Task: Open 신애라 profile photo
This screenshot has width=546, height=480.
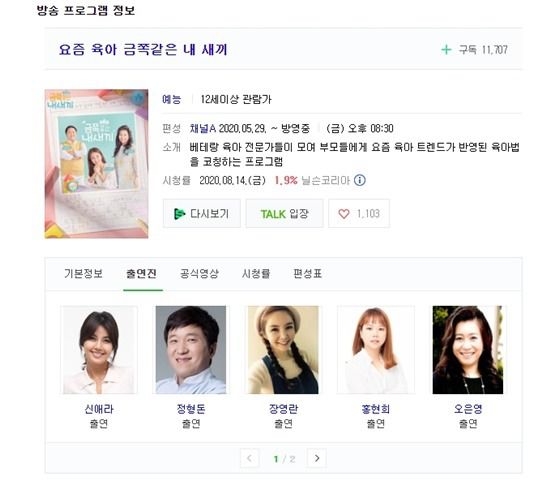Action: point(99,350)
